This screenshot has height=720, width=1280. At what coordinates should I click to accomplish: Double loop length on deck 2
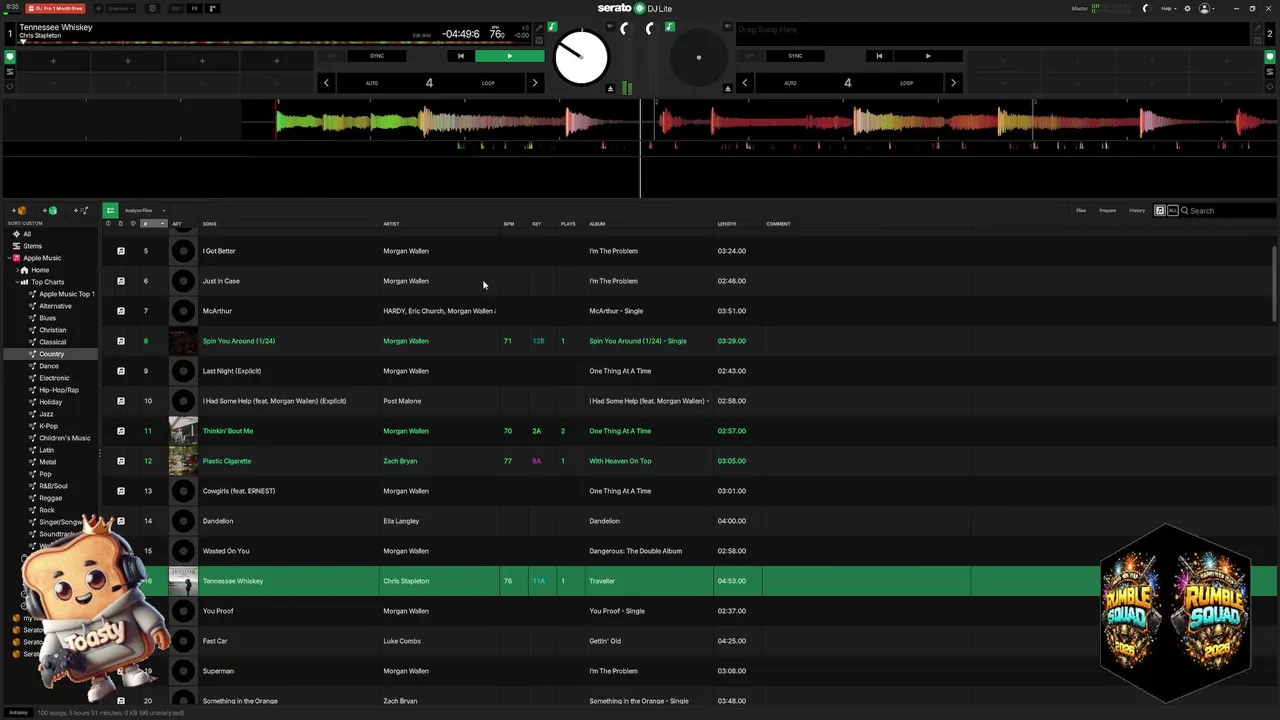coord(953,83)
